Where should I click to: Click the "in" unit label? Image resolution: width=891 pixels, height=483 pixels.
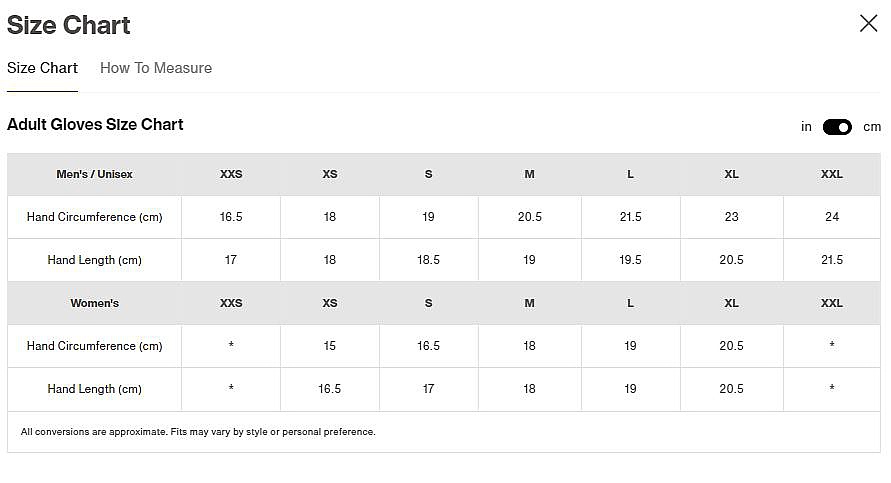pyautogui.click(x=806, y=127)
